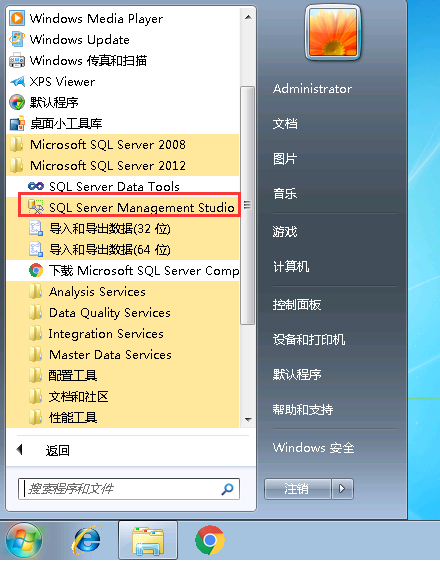Open 帮助和支持
Viewport: 440px width, 561px height.
coord(303,410)
